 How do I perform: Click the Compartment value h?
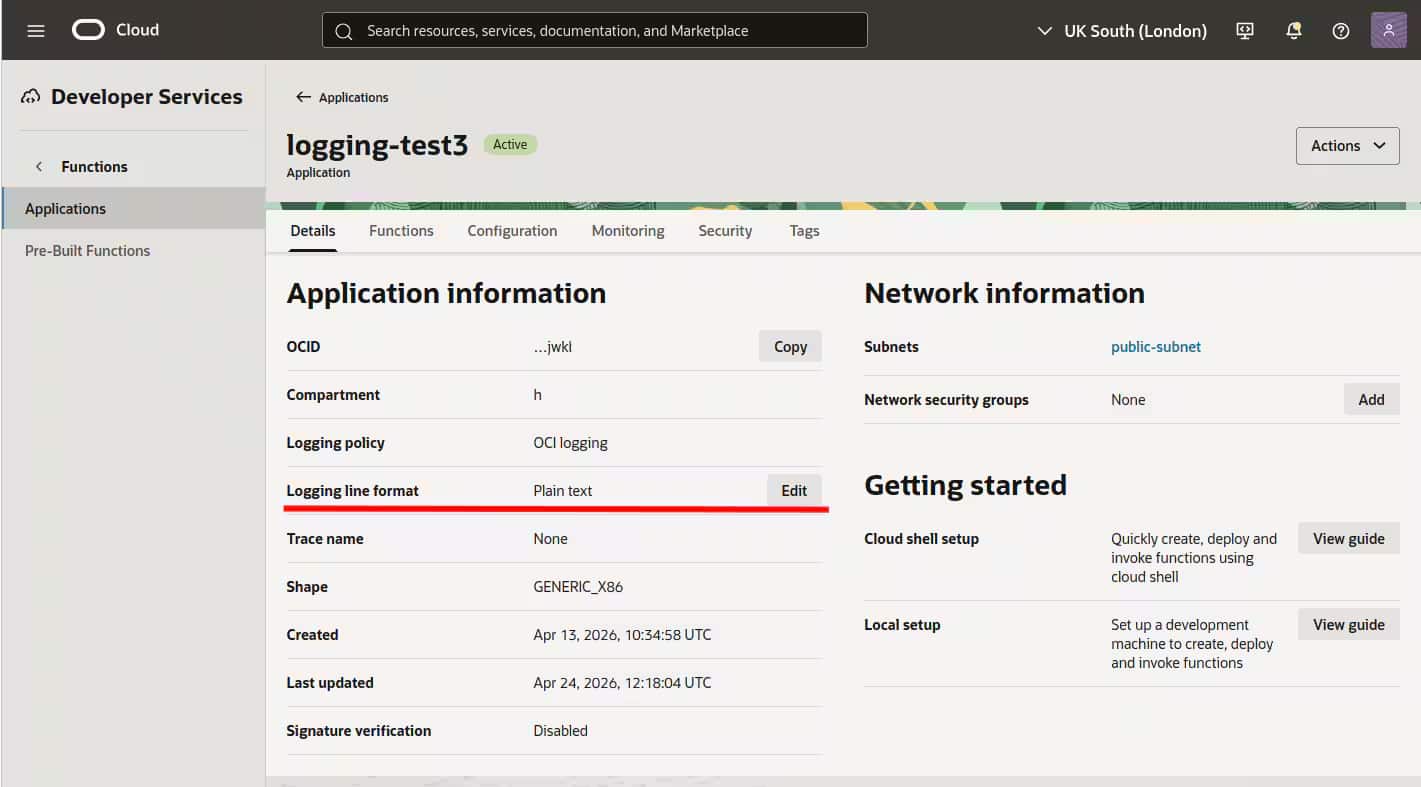(538, 395)
